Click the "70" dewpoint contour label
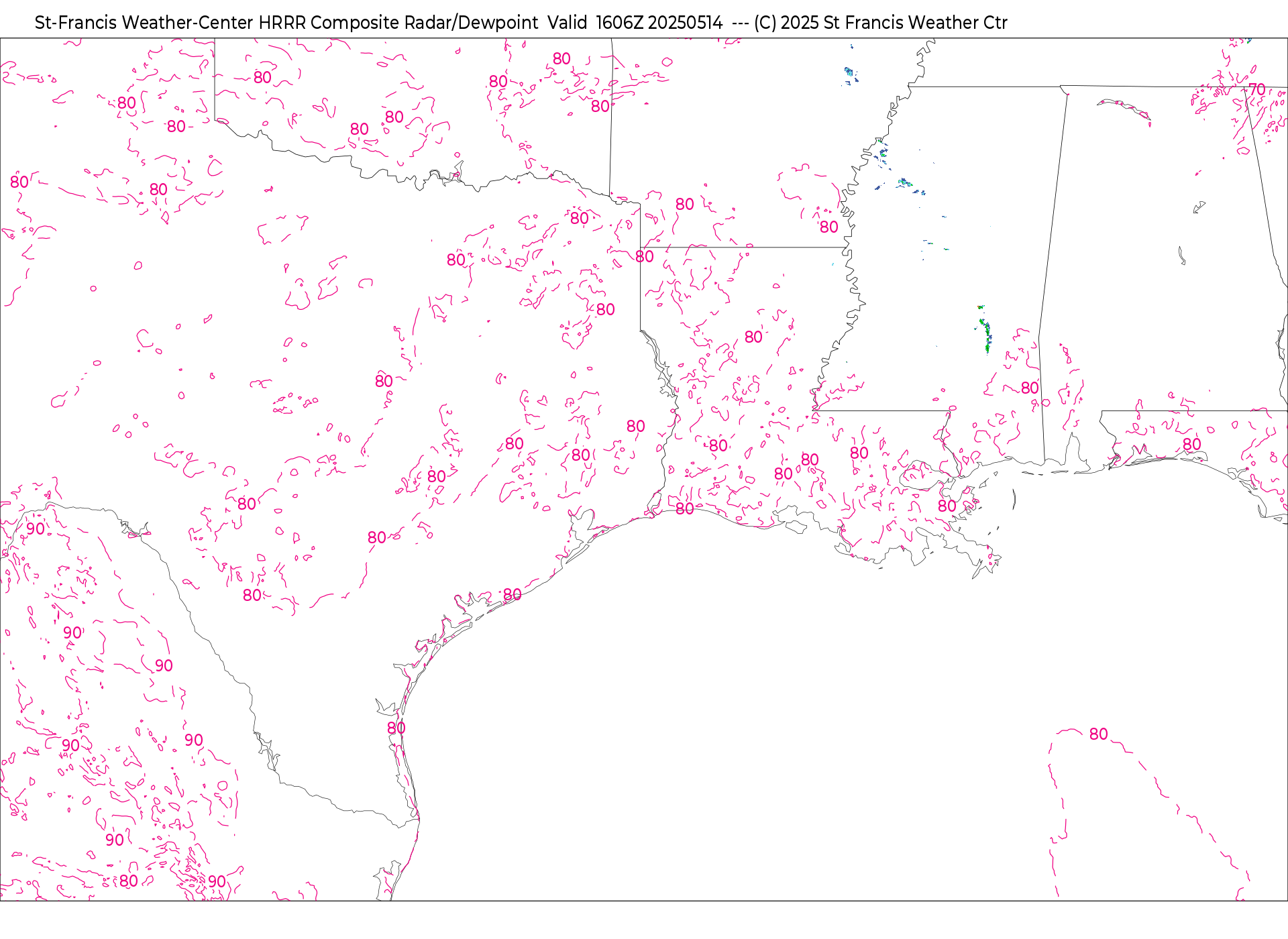 point(1257,89)
